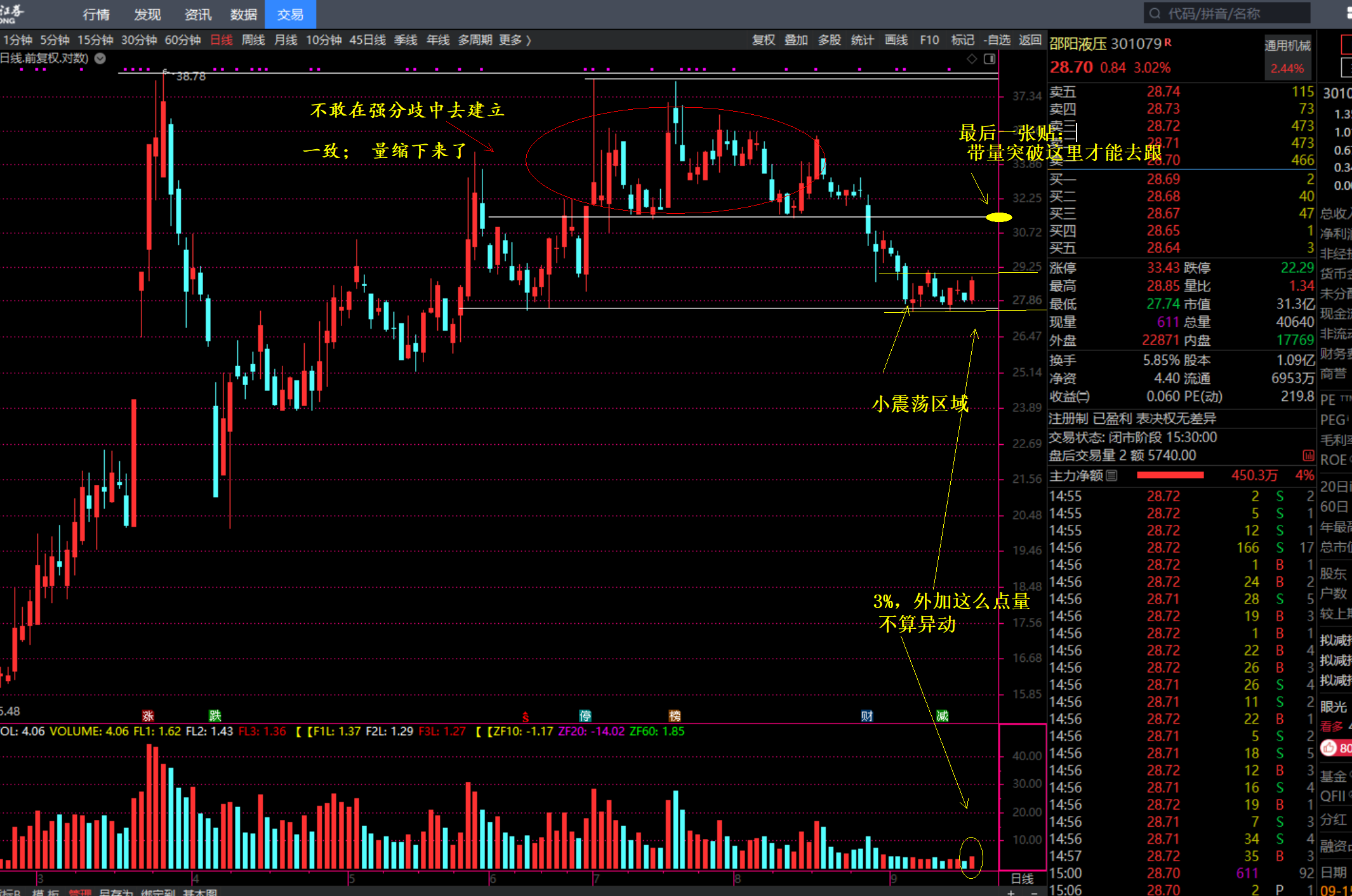Image resolution: width=1352 pixels, height=896 pixels.
Task: Click the green 减 event marker
Action: click(943, 716)
